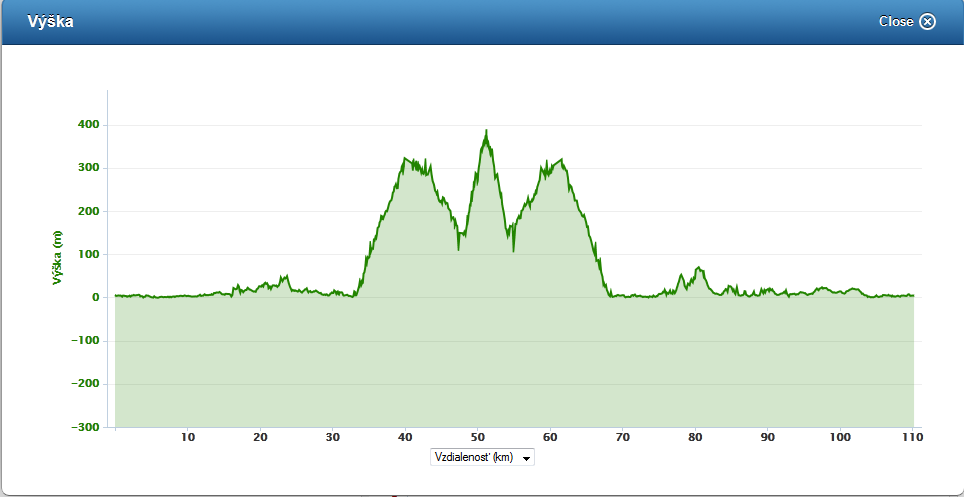Click the dropdown arrow beside Vzdialenosť (km)

coord(526,458)
